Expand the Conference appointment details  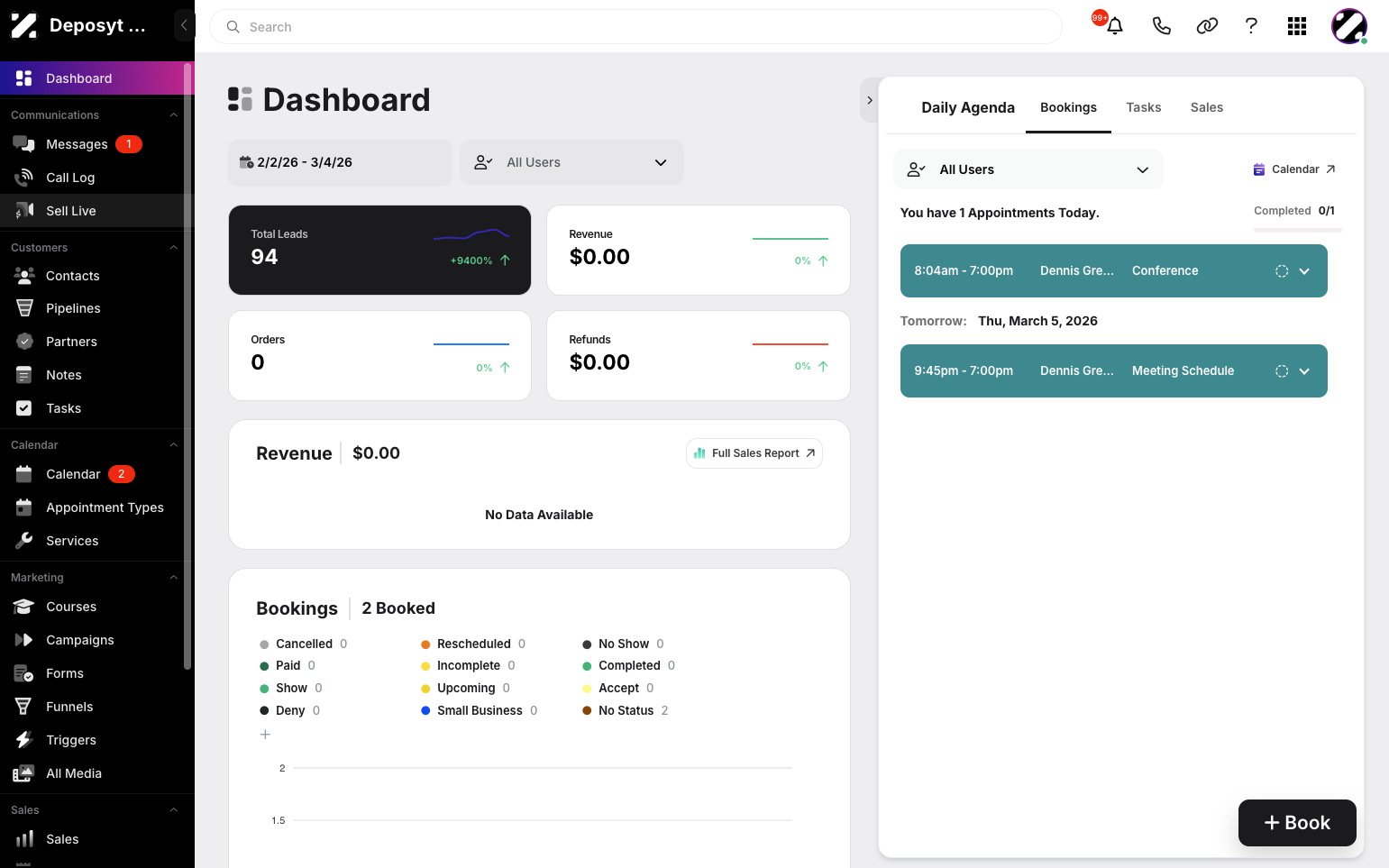pos(1304,271)
